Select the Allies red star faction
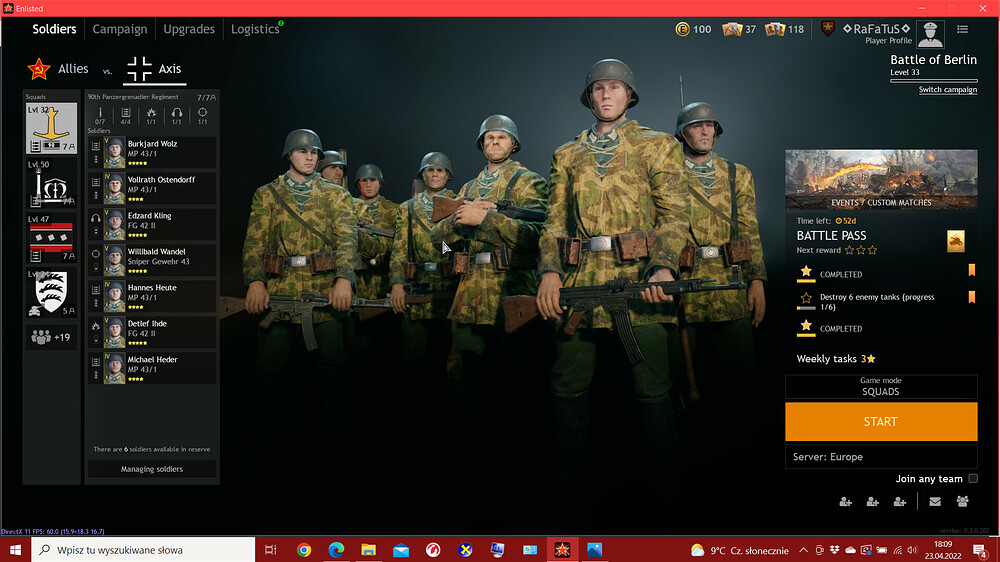Screen dimensions: 1000x562 [x=58, y=69]
